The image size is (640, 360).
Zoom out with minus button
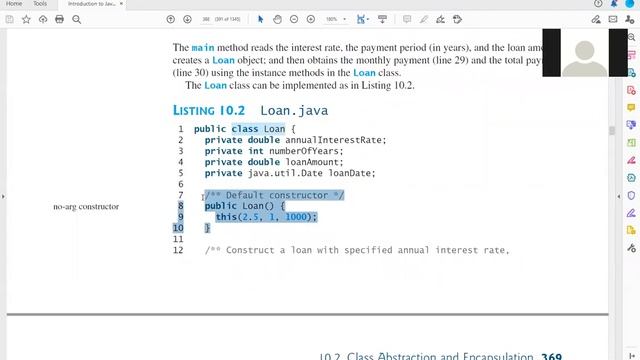(x=294, y=19)
